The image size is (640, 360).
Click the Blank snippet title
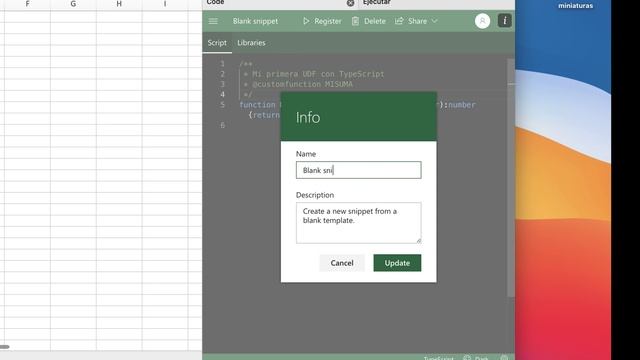(255, 21)
